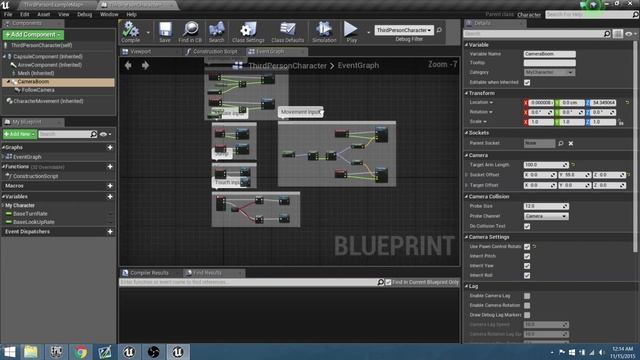
Task: Open the Add New dropdown in My Blueprint
Action: coord(20,134)
